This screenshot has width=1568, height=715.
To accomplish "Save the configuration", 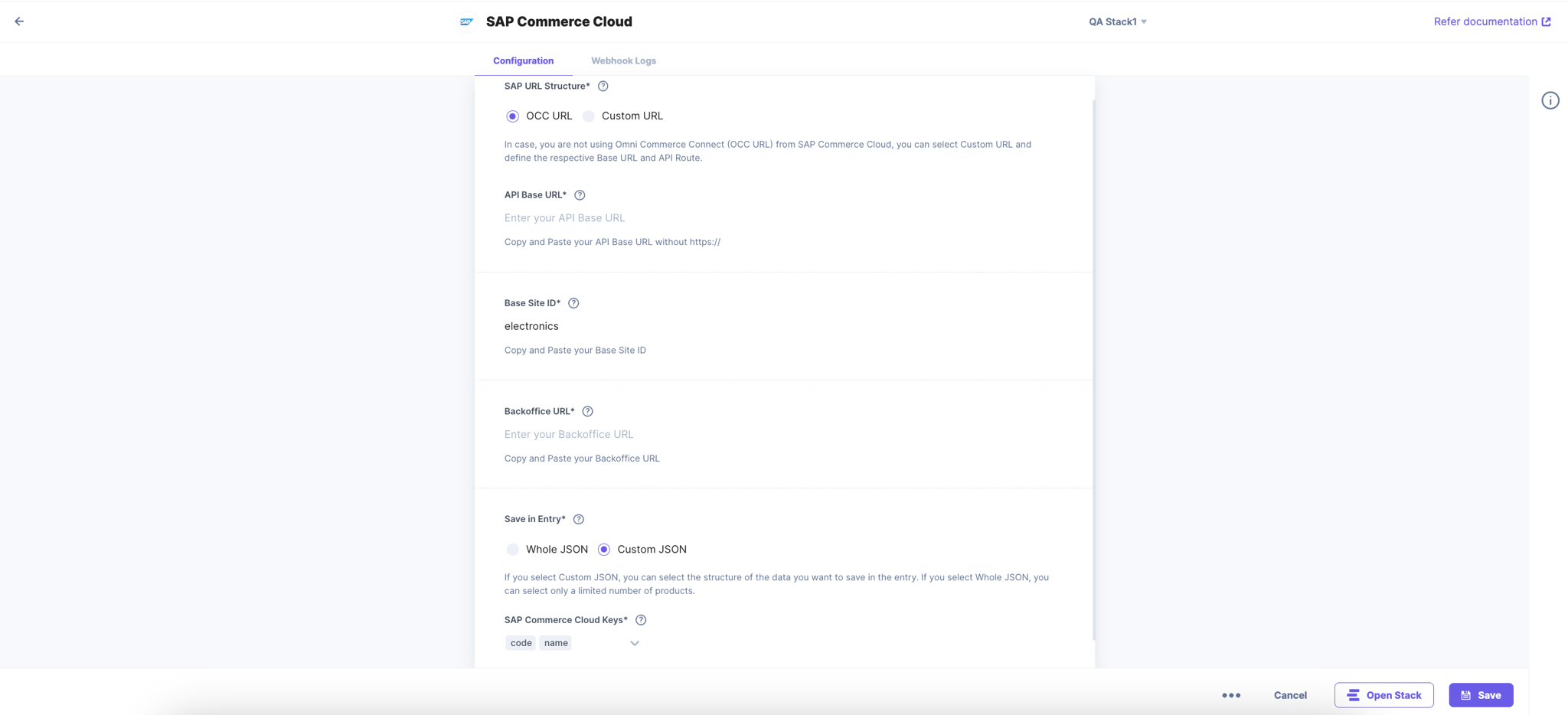I will click(1481, 695).
